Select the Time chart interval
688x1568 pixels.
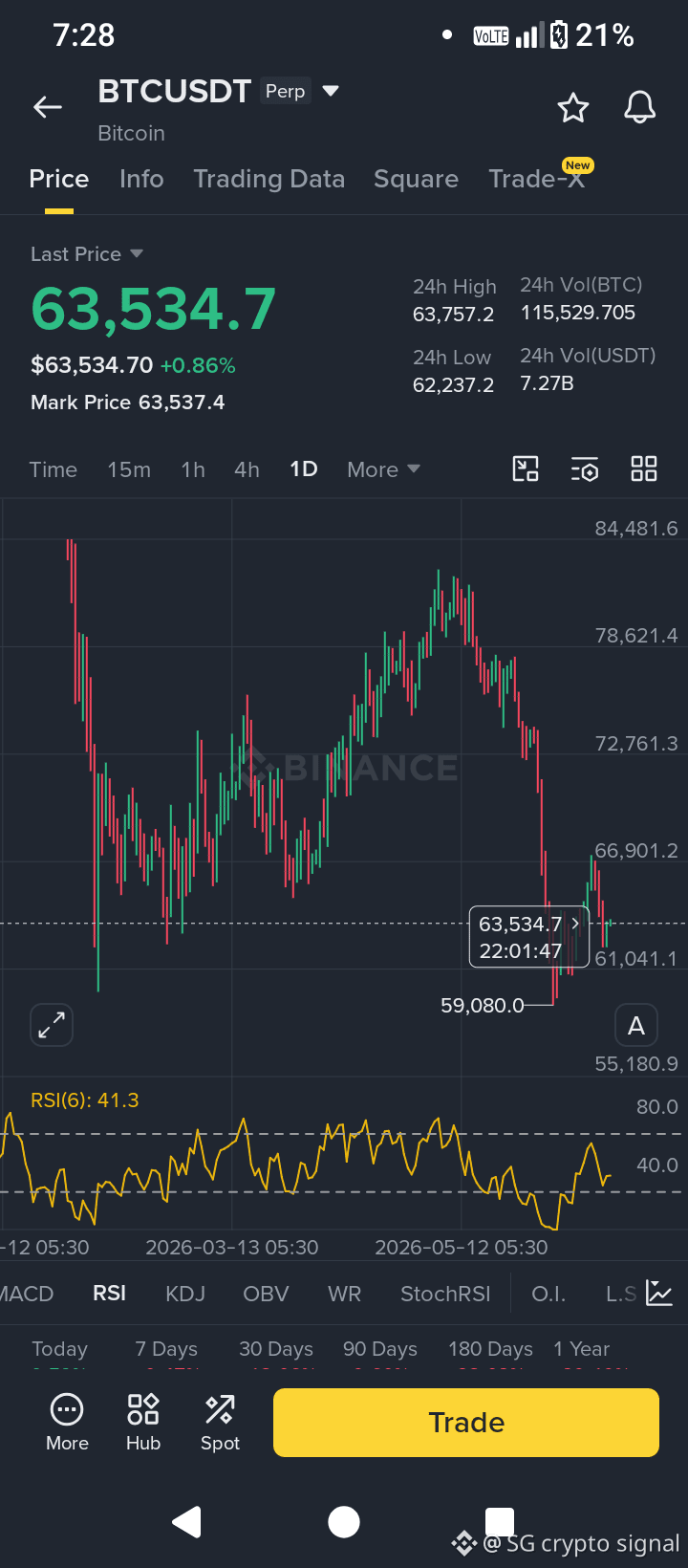[54, 469]
